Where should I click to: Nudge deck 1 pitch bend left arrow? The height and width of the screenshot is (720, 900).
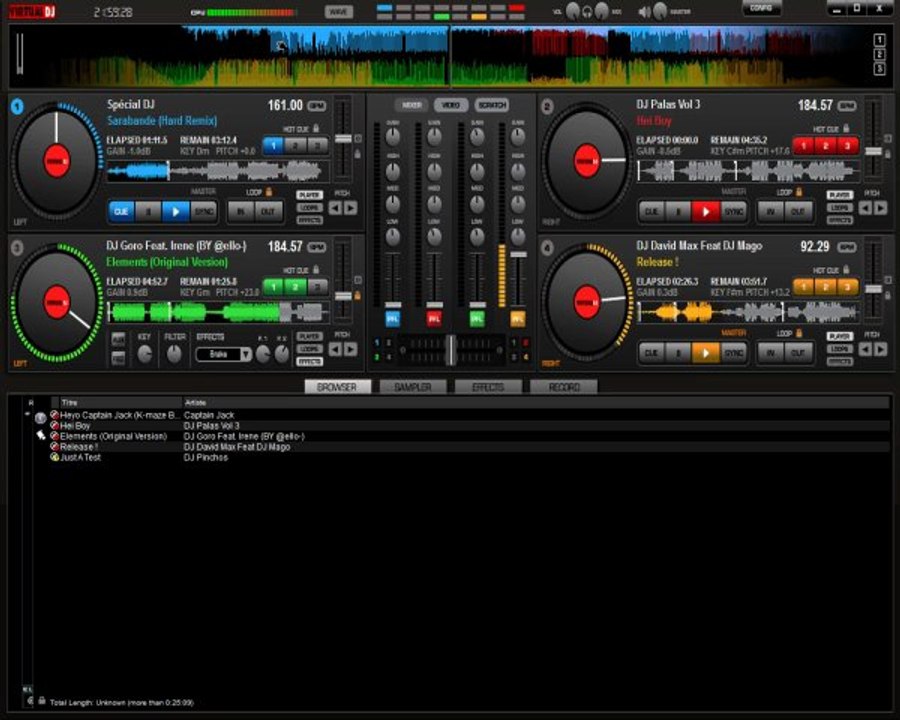pyautogui.click(x=335, y=208)
